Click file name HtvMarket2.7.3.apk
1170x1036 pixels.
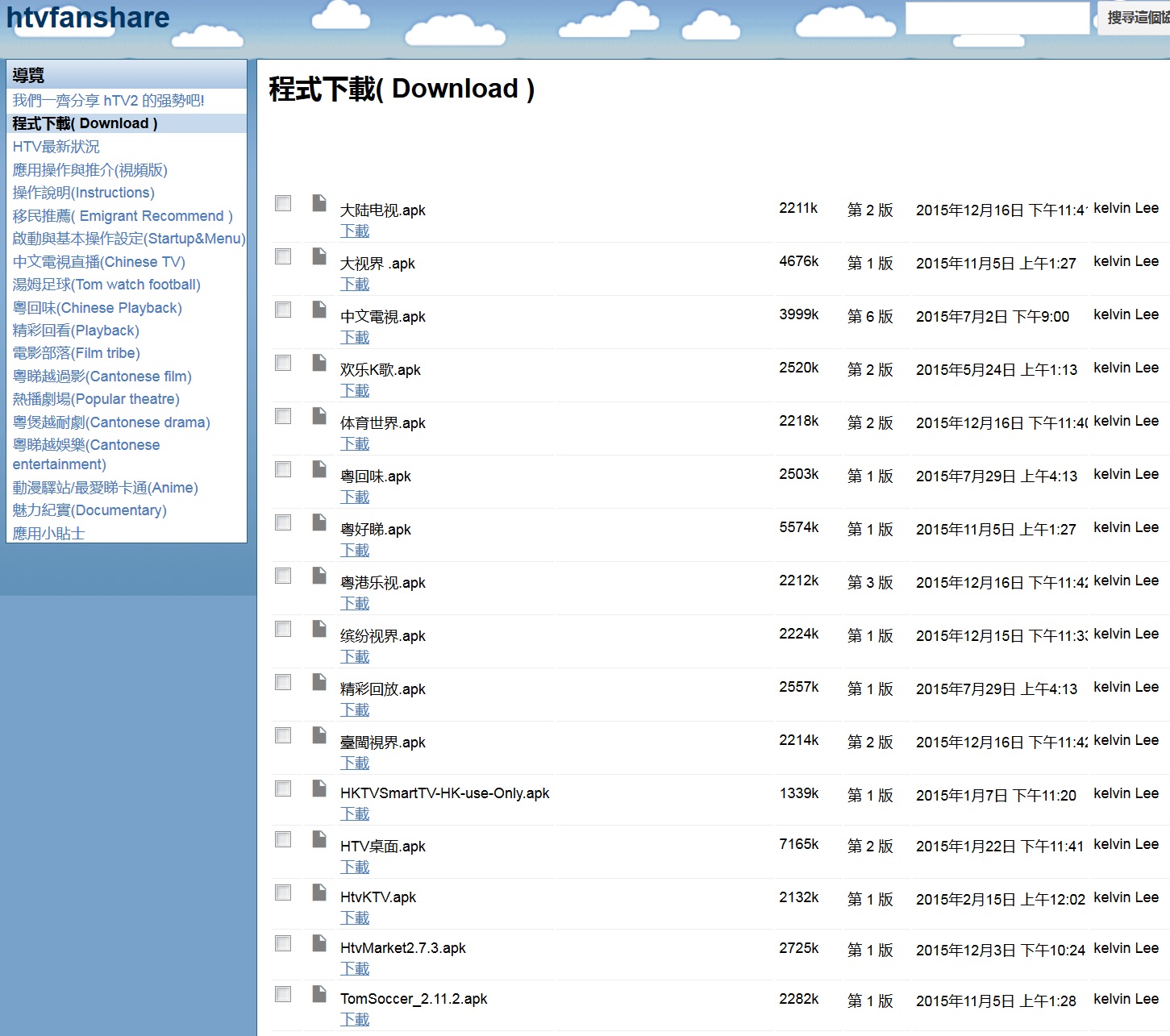pos(403,948)
